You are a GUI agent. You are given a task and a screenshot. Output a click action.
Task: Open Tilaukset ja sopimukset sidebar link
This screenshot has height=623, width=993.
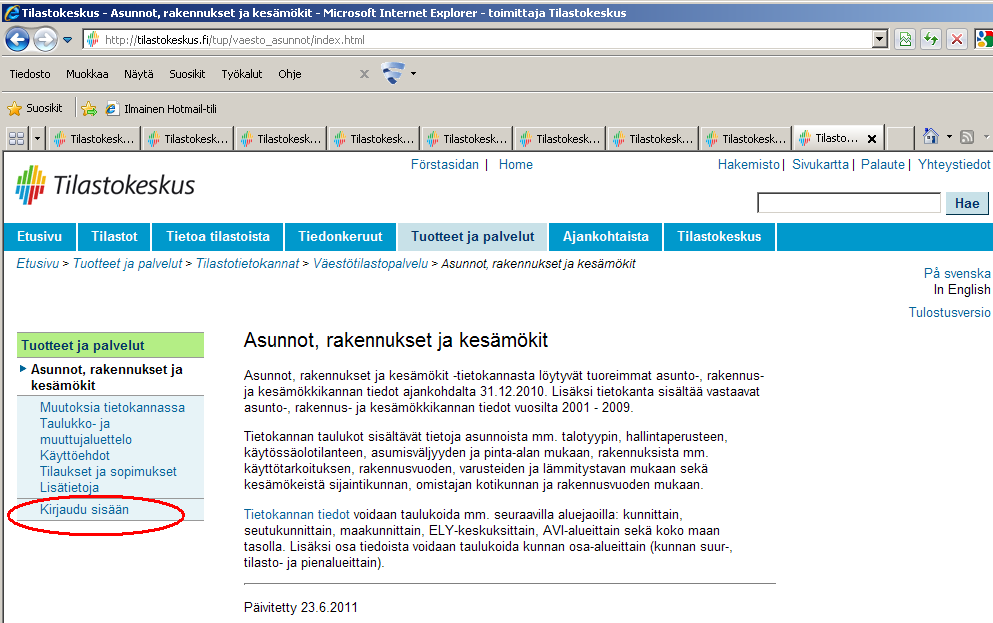coord(108,472)
